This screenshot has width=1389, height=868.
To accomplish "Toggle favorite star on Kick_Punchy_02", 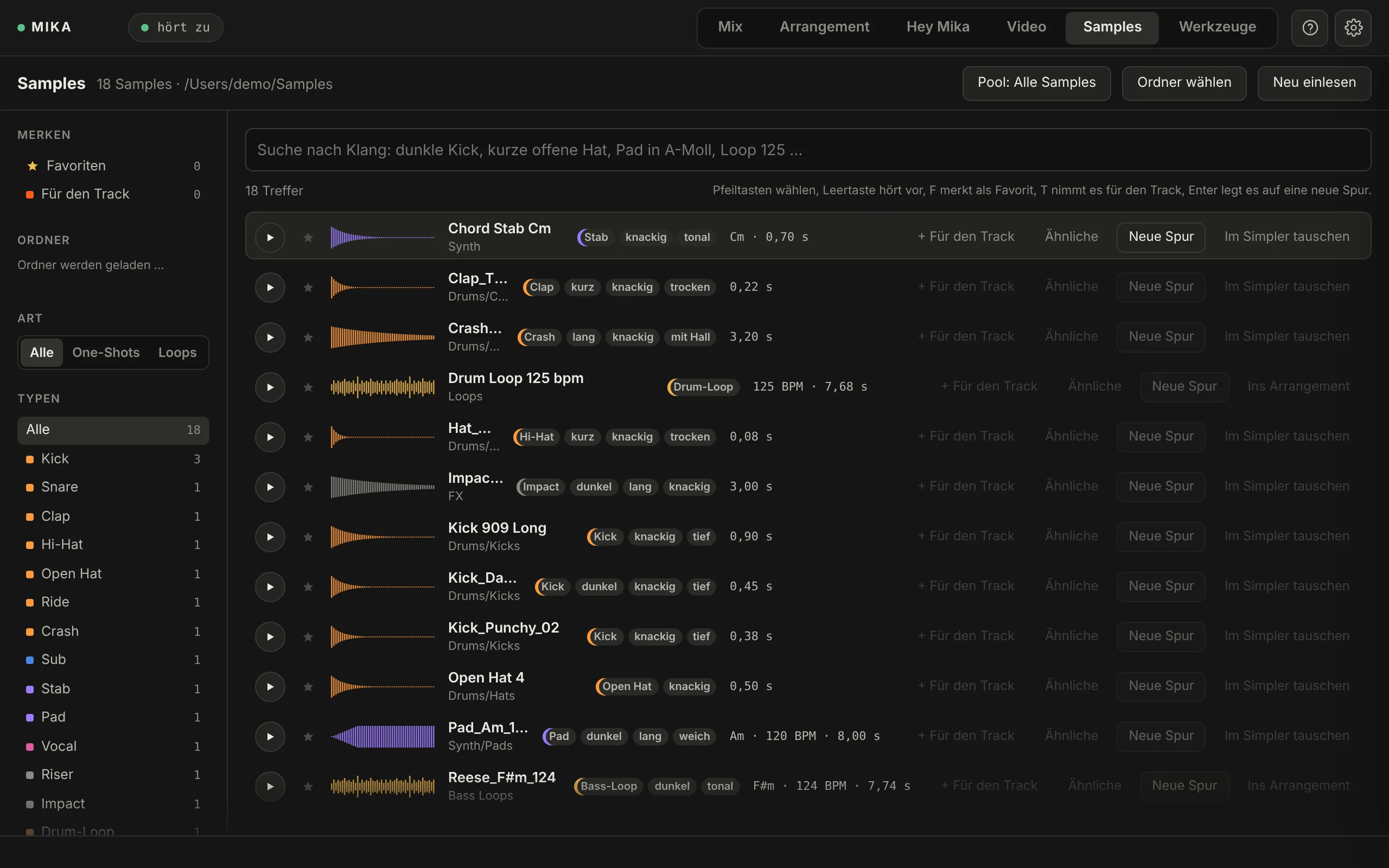I will pos(308,637).
